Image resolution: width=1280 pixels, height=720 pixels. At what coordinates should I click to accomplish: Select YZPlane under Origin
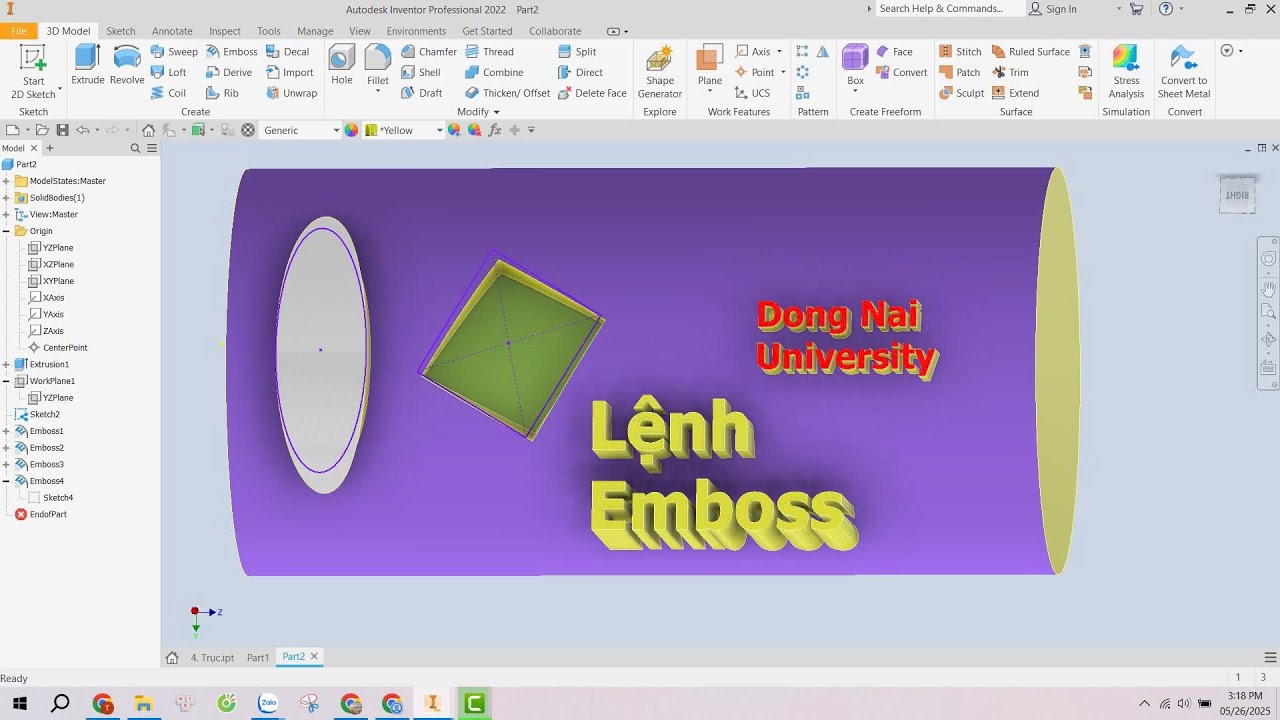51,248
